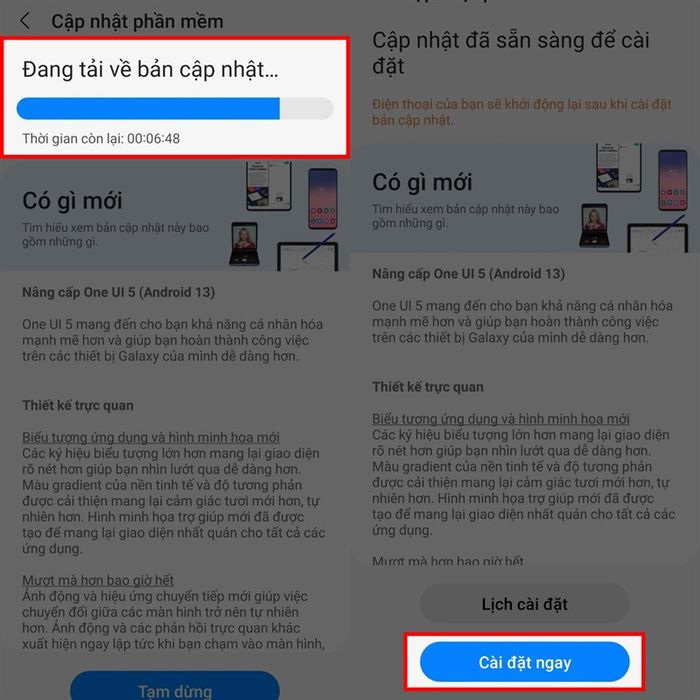Tap the Cài đặt ngay button
This screenshot has height=700, width=700.
(x=524, y=662)
